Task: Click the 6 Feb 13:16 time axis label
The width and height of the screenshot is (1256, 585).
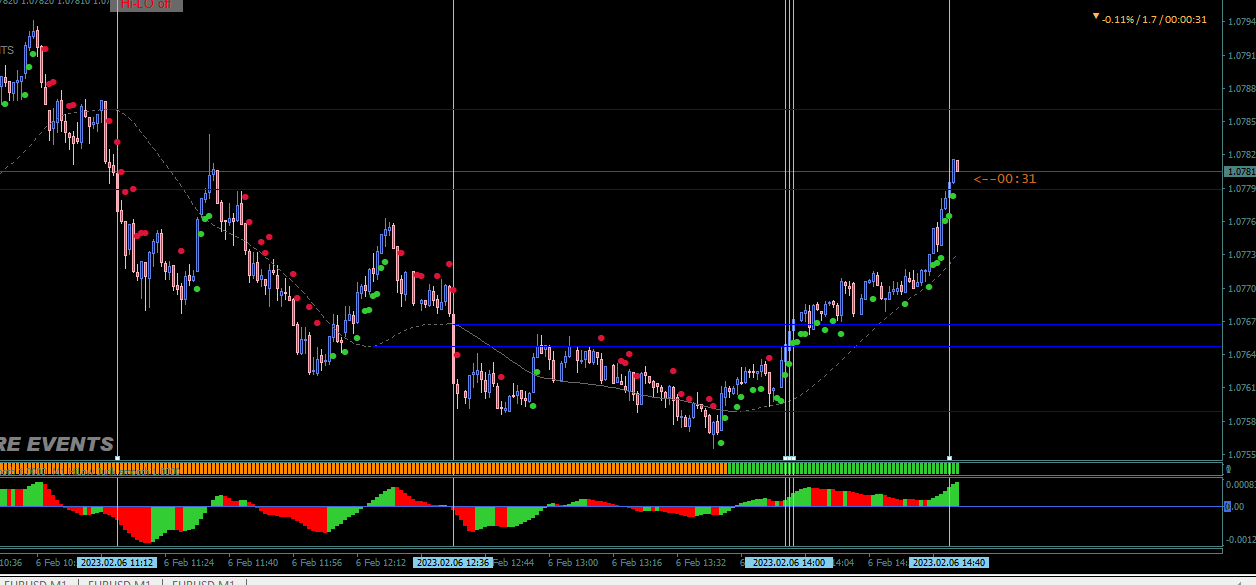Action: click(x=637, y=563)
